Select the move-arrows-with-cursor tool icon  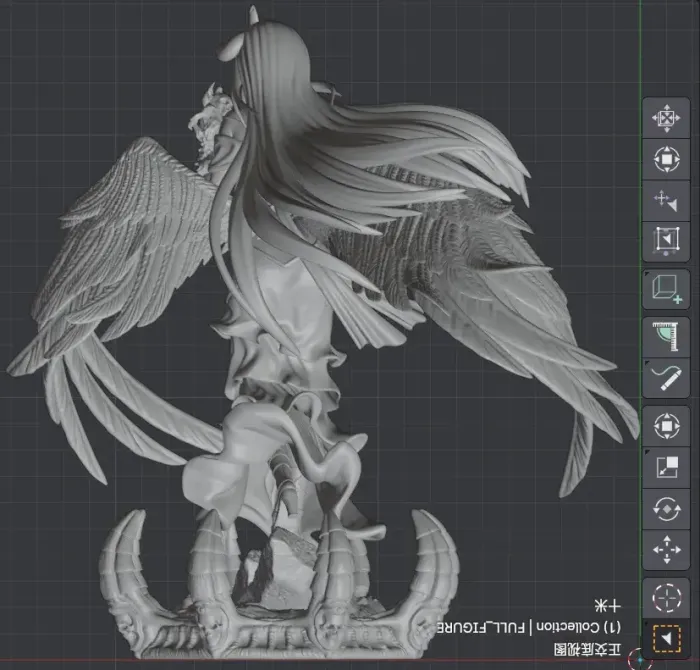[667, 200]
